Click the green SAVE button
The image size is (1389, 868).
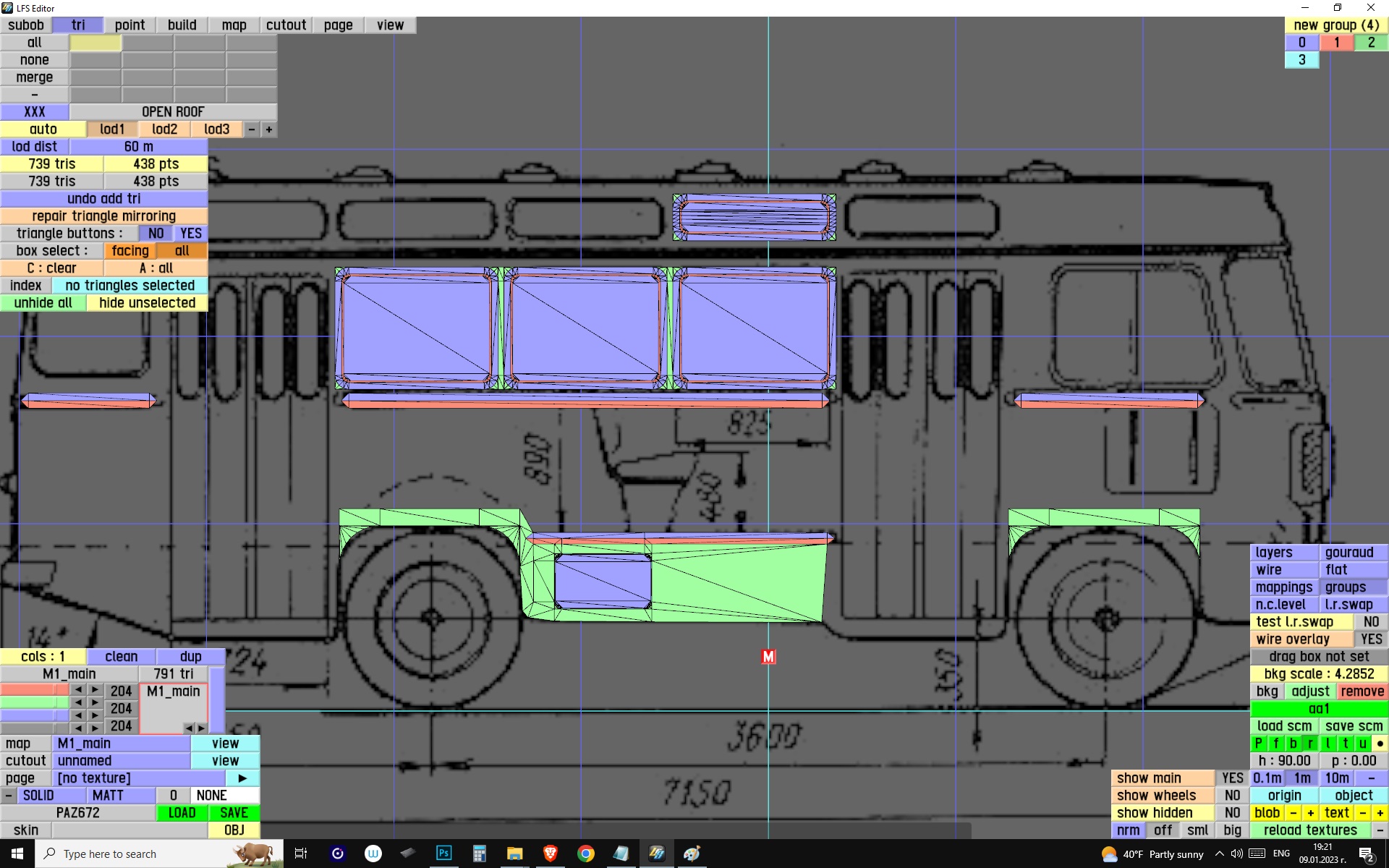click(234, 812)
